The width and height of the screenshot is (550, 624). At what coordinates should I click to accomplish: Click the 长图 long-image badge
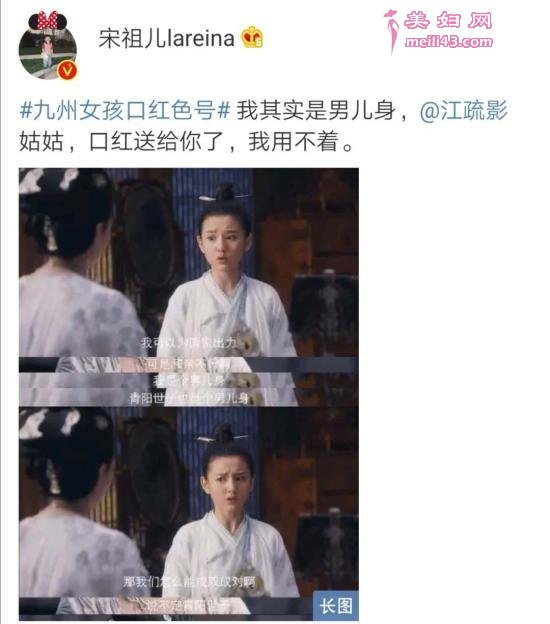[335, 606]
